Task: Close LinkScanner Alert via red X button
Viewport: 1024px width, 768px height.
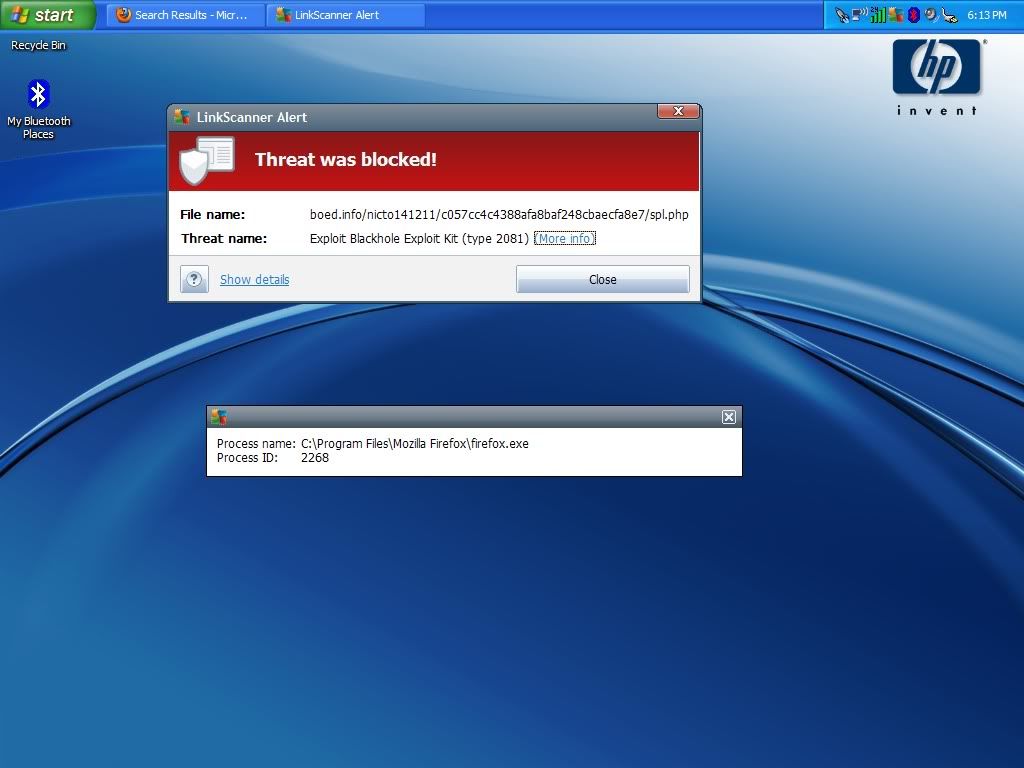Action: (x=678, y=111)
